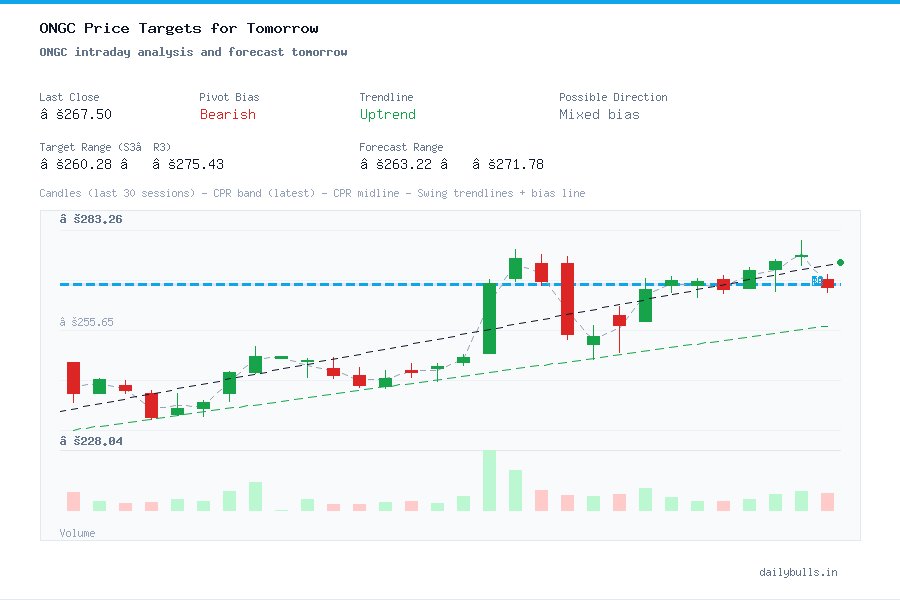
Task: Select the Pivot Bias Bearish label
Action: click(227, 114)
